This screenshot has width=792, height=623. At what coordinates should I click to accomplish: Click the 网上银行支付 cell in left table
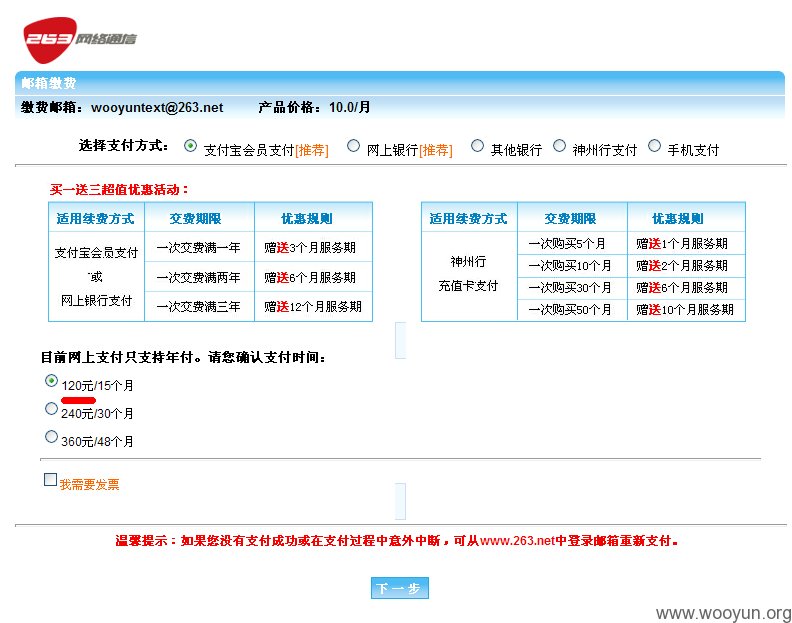click(96, 301)
